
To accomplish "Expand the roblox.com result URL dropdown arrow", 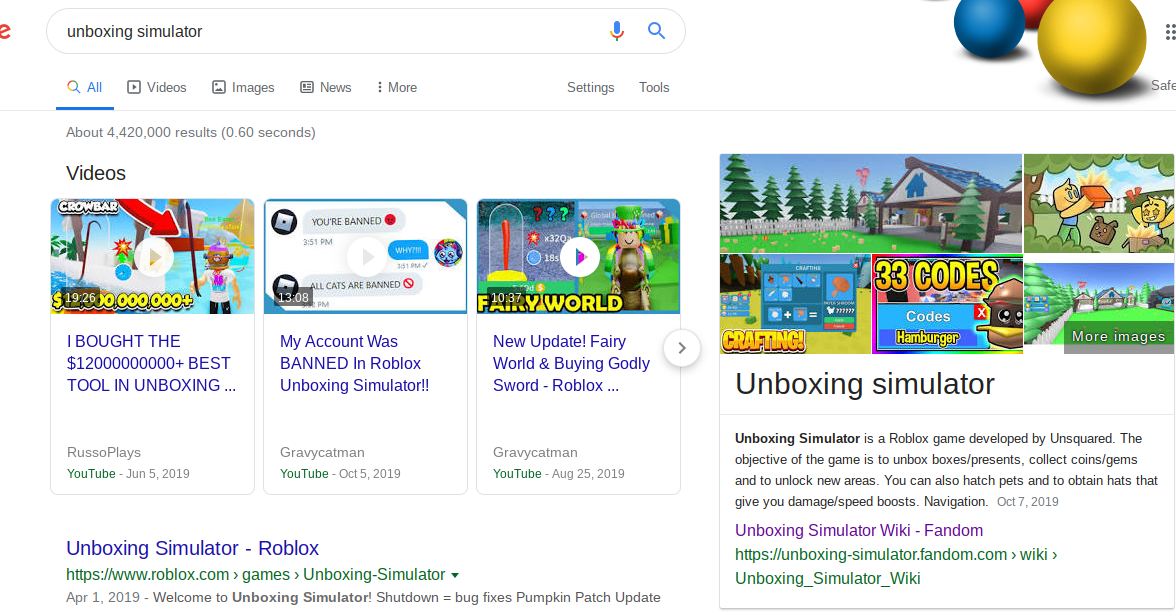I will click(x=454, y=575).
